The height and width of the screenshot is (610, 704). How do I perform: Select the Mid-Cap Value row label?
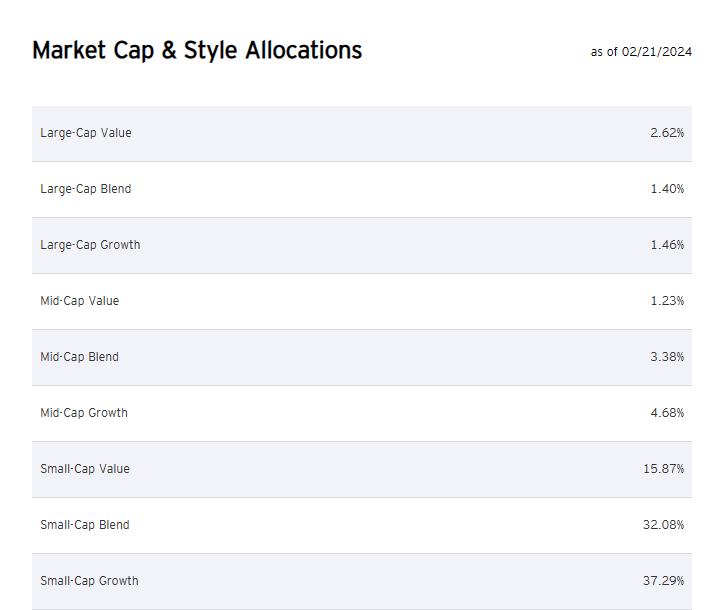point(80,301)
